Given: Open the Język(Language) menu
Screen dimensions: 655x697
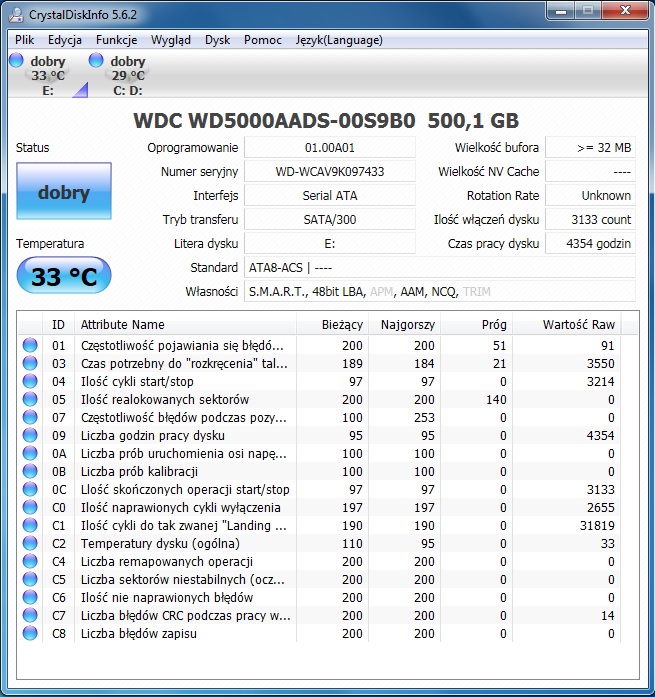Looking at the screenshot, I should pyautogui.click(x=339, y=40).
